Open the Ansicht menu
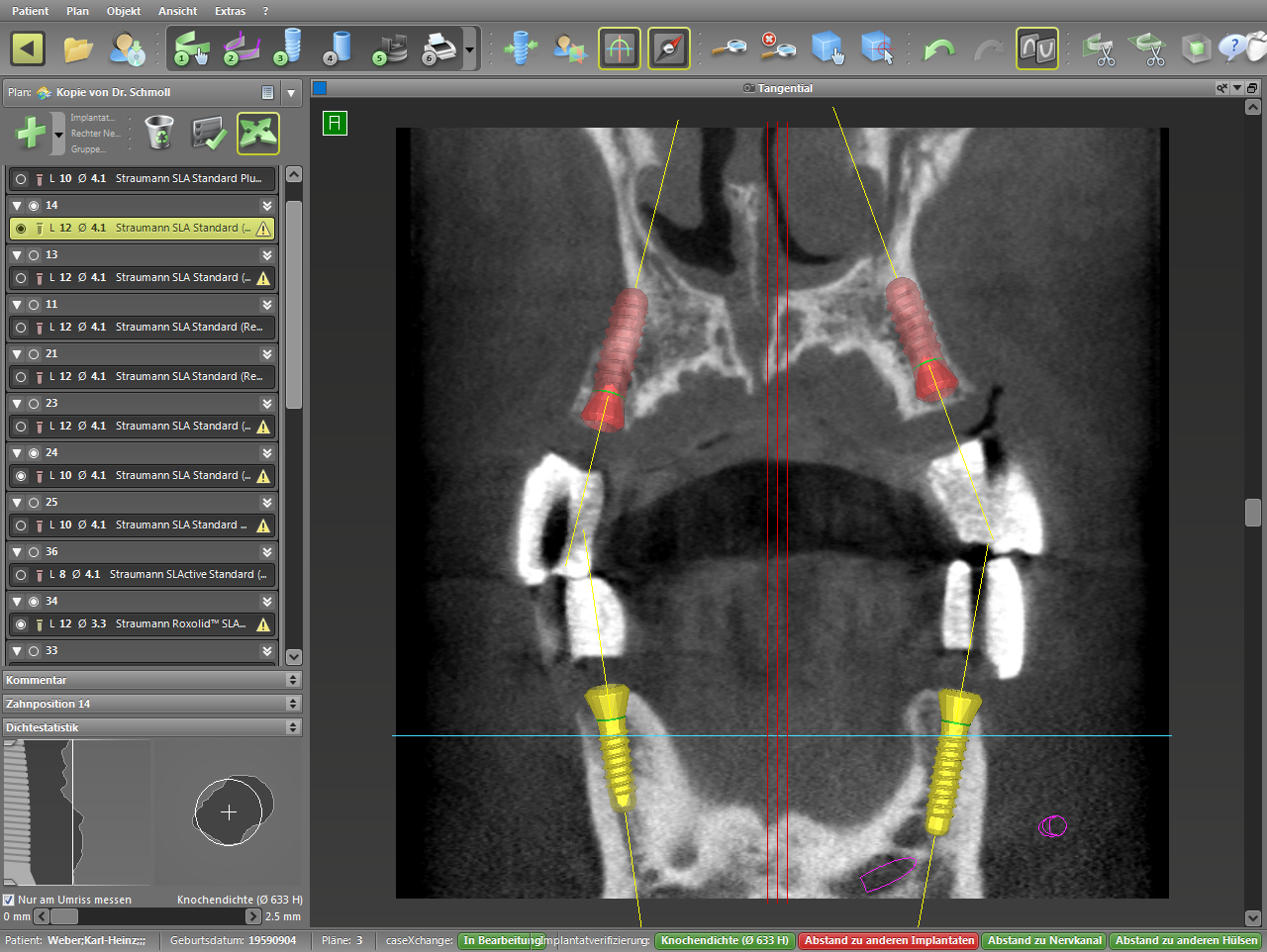 [178, 11]
